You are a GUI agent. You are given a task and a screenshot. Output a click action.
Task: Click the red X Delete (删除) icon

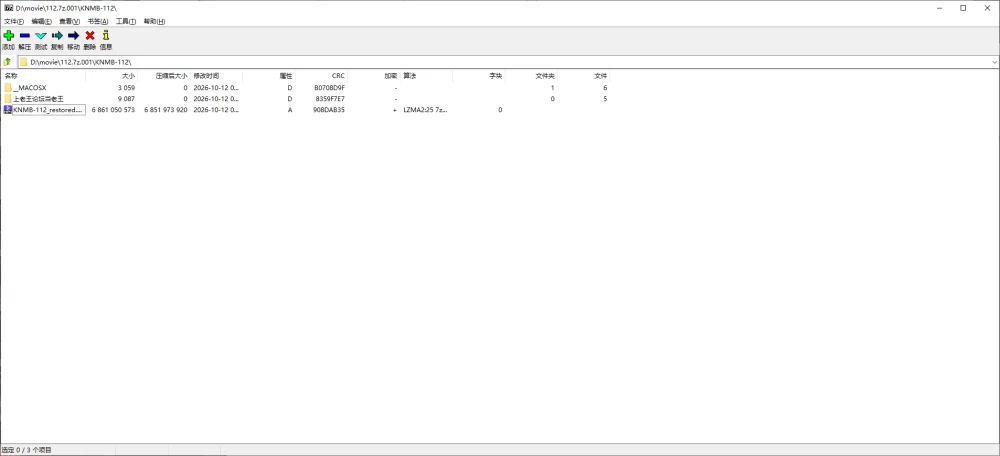tap(90, 36)
